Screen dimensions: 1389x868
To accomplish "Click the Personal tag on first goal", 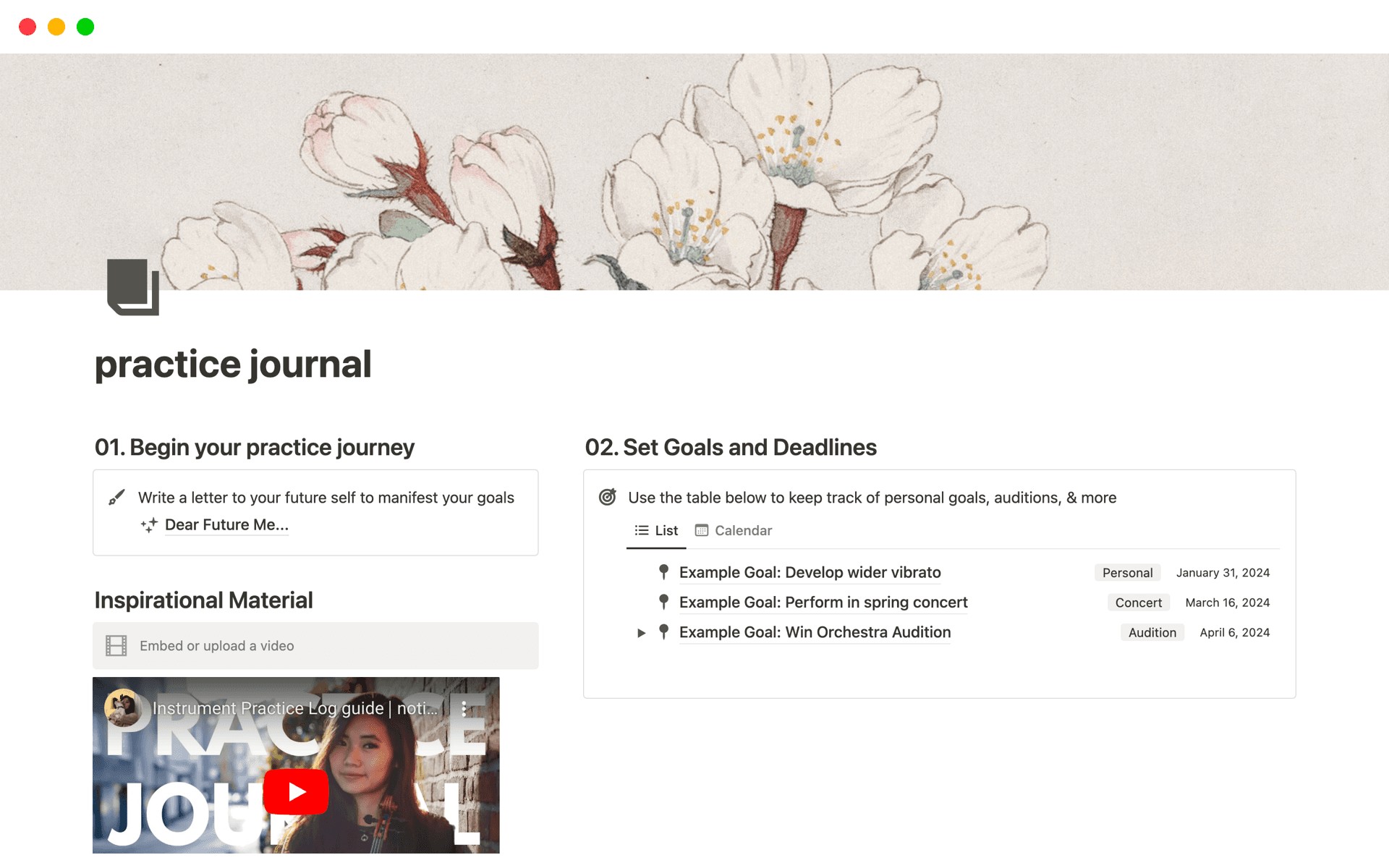I will click(x=1127, y=572).
